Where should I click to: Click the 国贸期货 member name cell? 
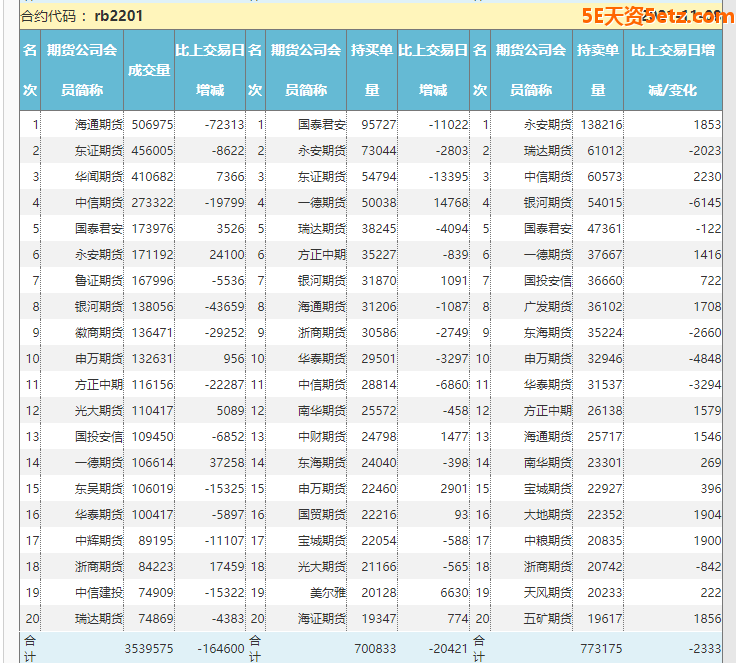click(322, 515)
